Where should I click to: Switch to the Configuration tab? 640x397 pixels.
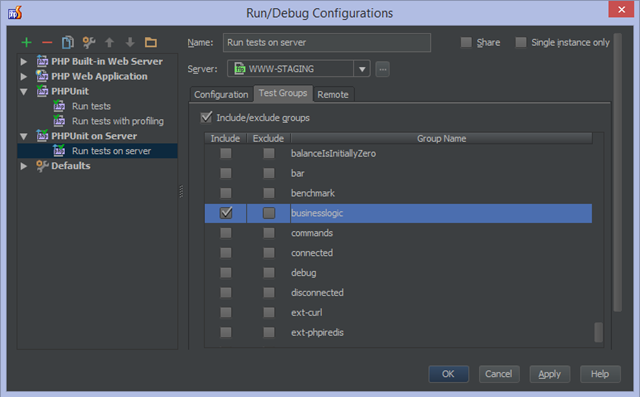tap(221, 94)
